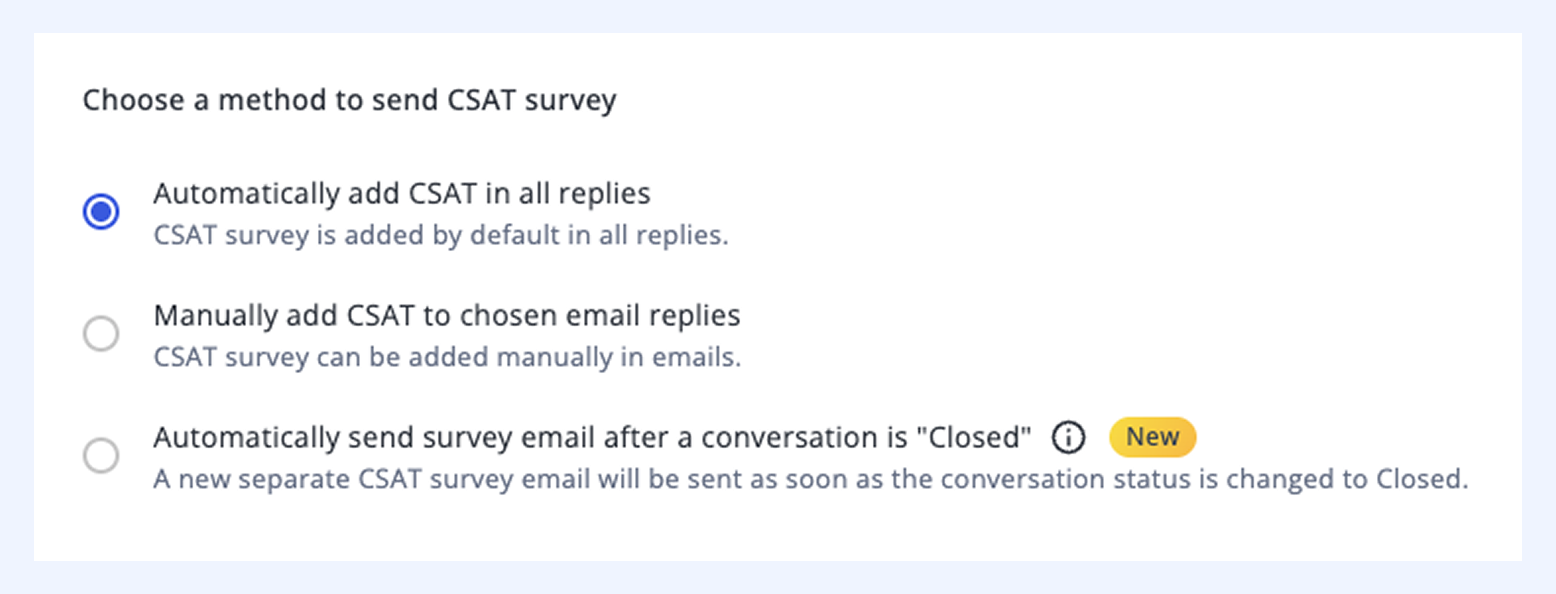Click the "Manually add CSAT to chosen email replies" label

click(447, 316)
